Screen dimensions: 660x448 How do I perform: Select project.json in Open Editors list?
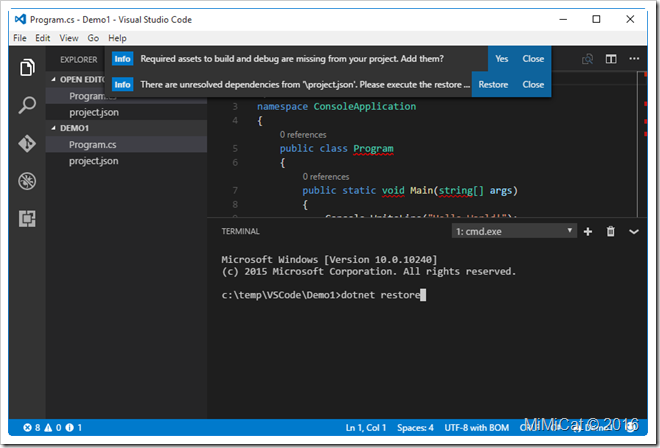pos(126,112)
